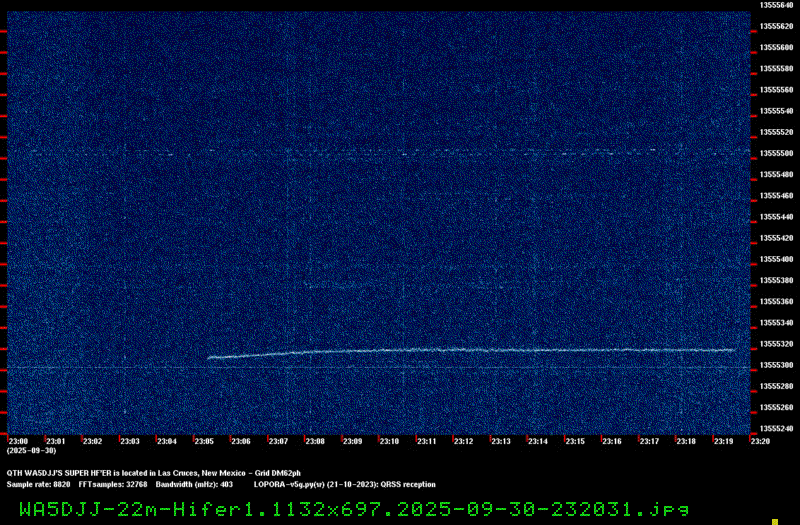The image size is (800, 525).
Task: Click the LOPORA-v5g.py QRSS reception text
Action: click(x=345, y=484)
